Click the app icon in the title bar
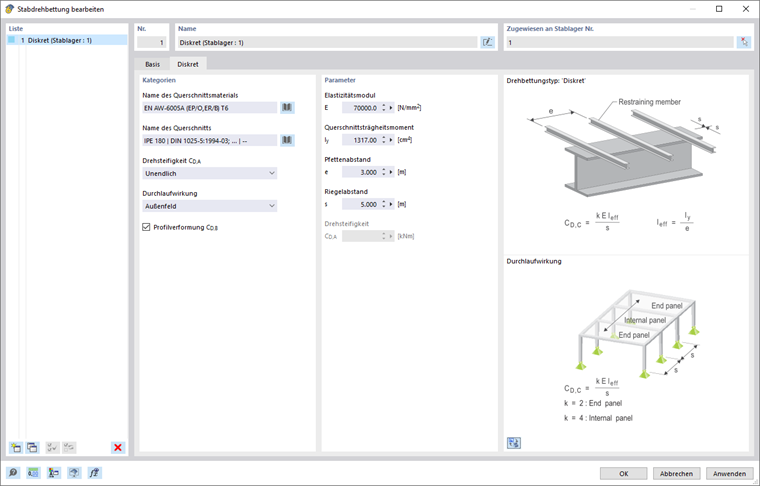The width and height of the screenshot is (760, 486). tap(9, 9)
